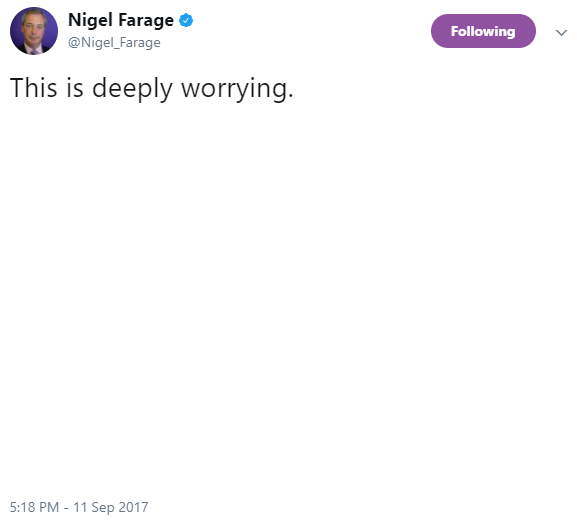Click 'Nigel' in the bold account name
The image size is (577, 528).
click(x=90, y=21)
